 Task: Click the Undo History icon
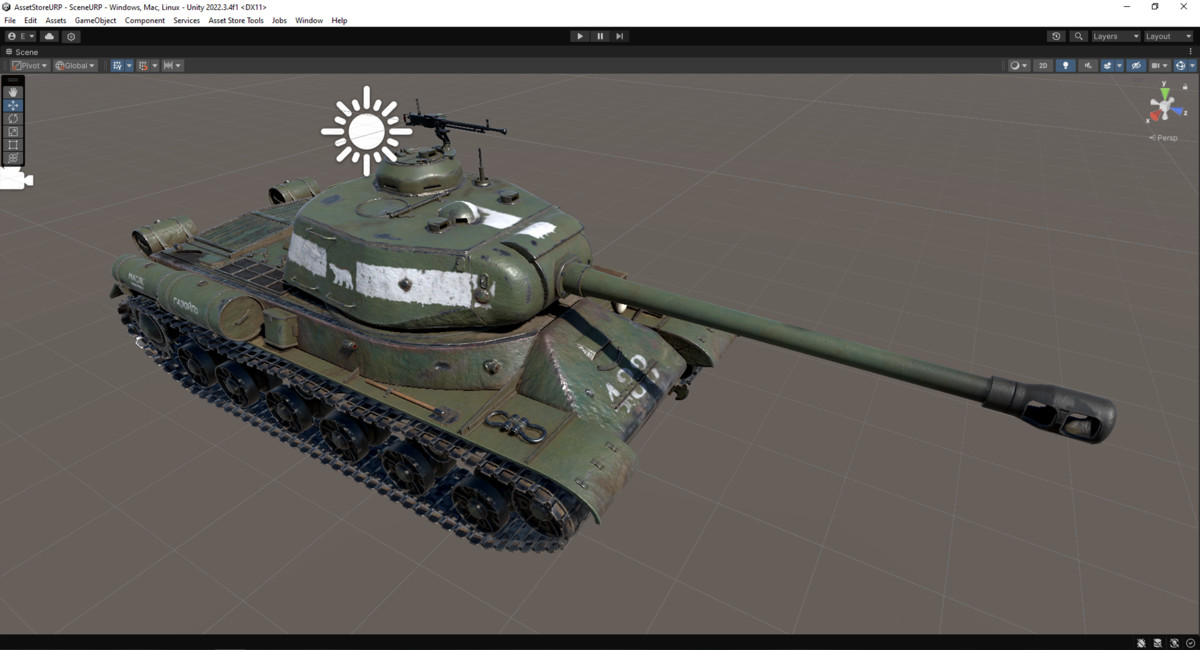1056,36
